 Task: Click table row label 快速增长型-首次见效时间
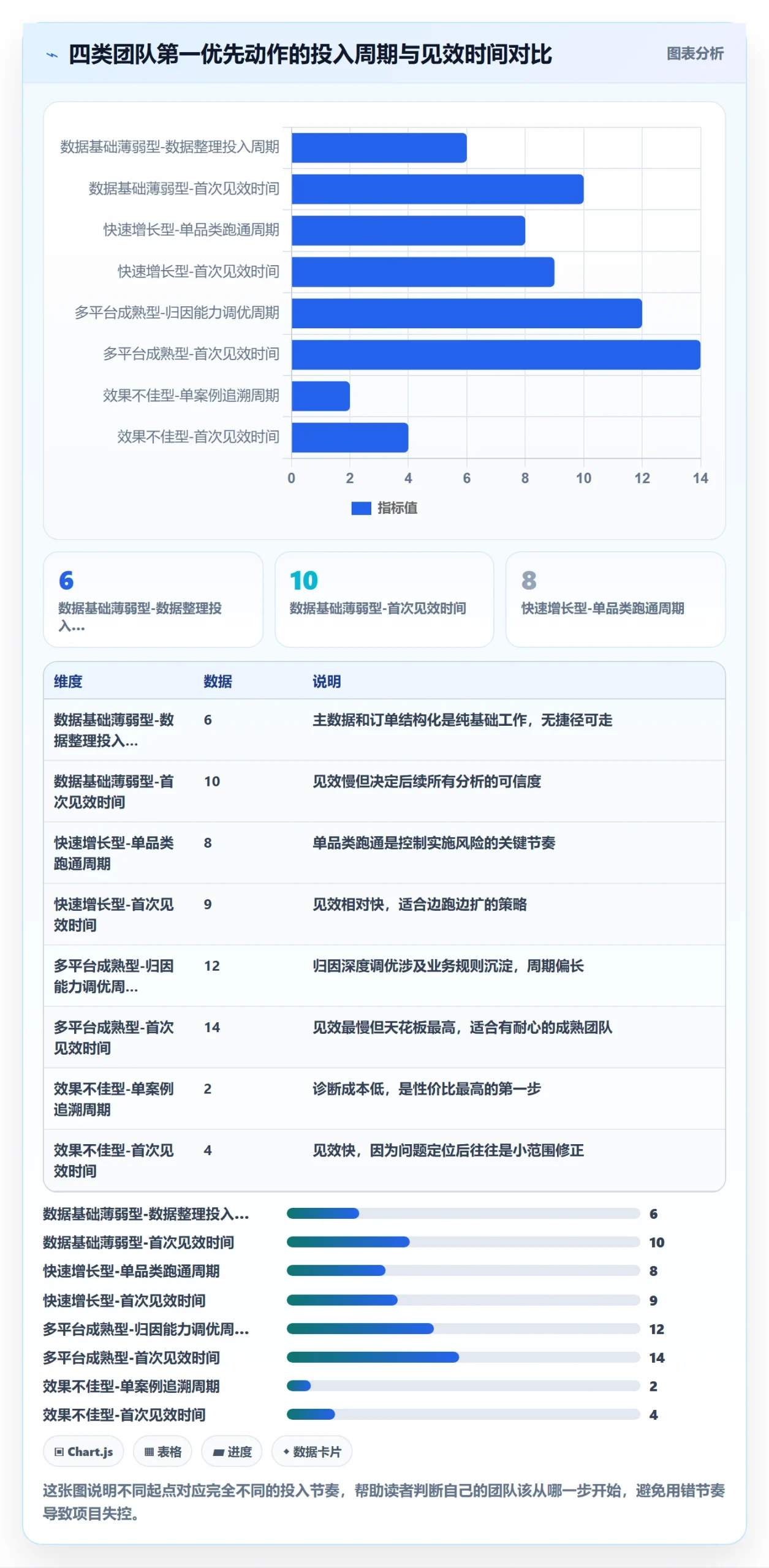114,914
